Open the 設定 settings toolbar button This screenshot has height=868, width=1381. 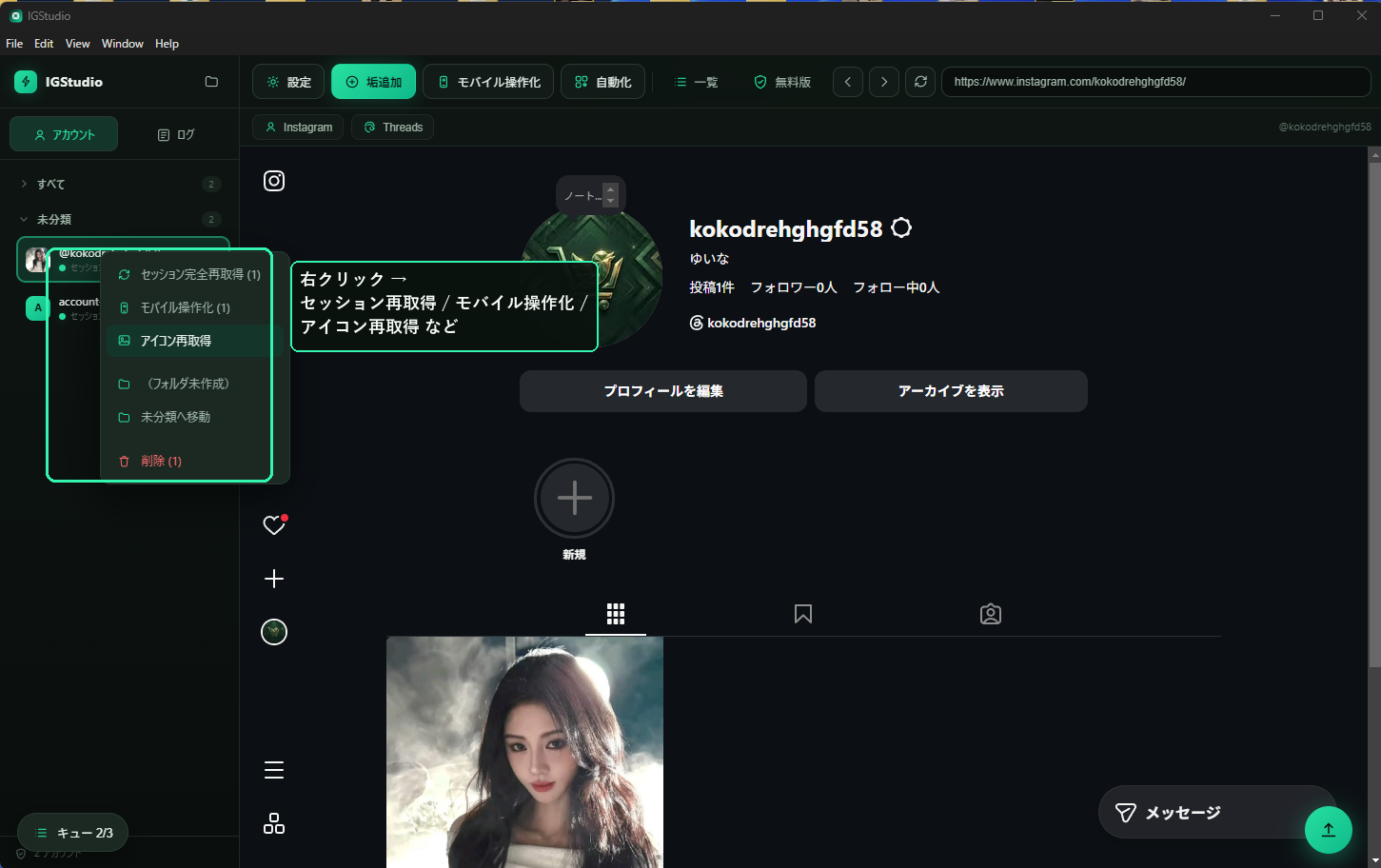click(288, 82)
